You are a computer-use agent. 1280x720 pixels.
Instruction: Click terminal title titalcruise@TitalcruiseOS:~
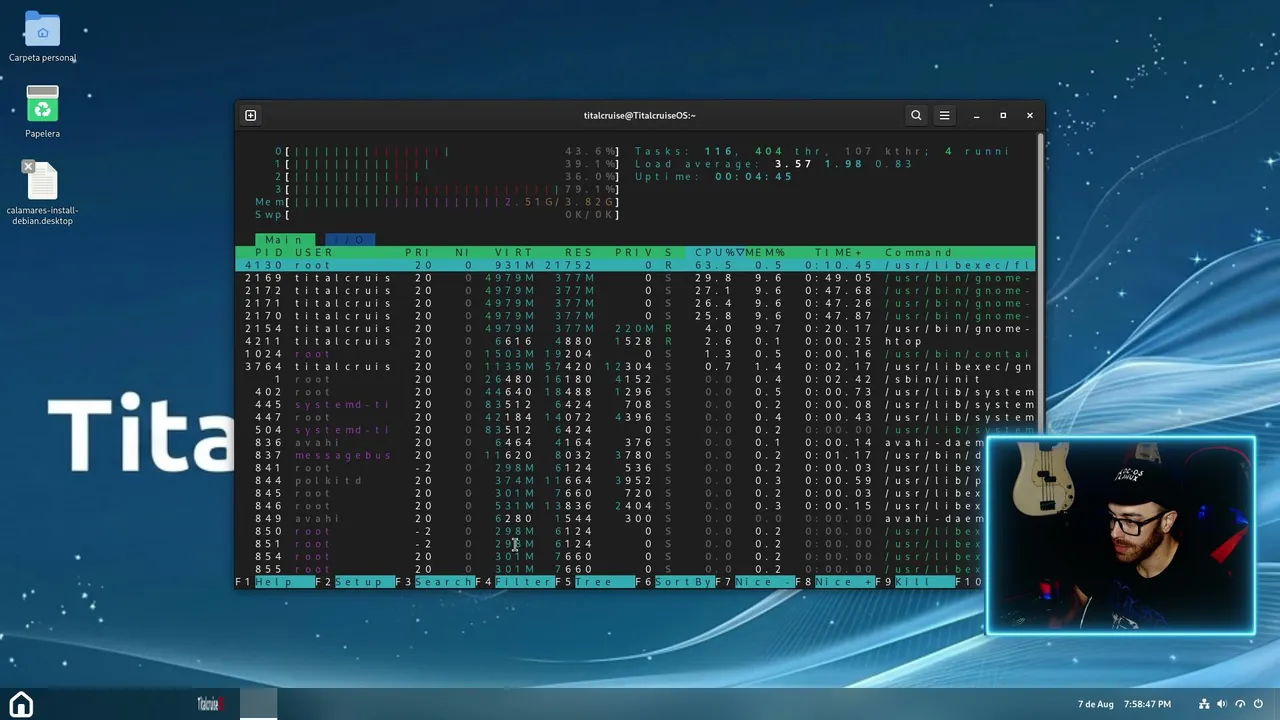pyautogui.click(x=640, y=115)
